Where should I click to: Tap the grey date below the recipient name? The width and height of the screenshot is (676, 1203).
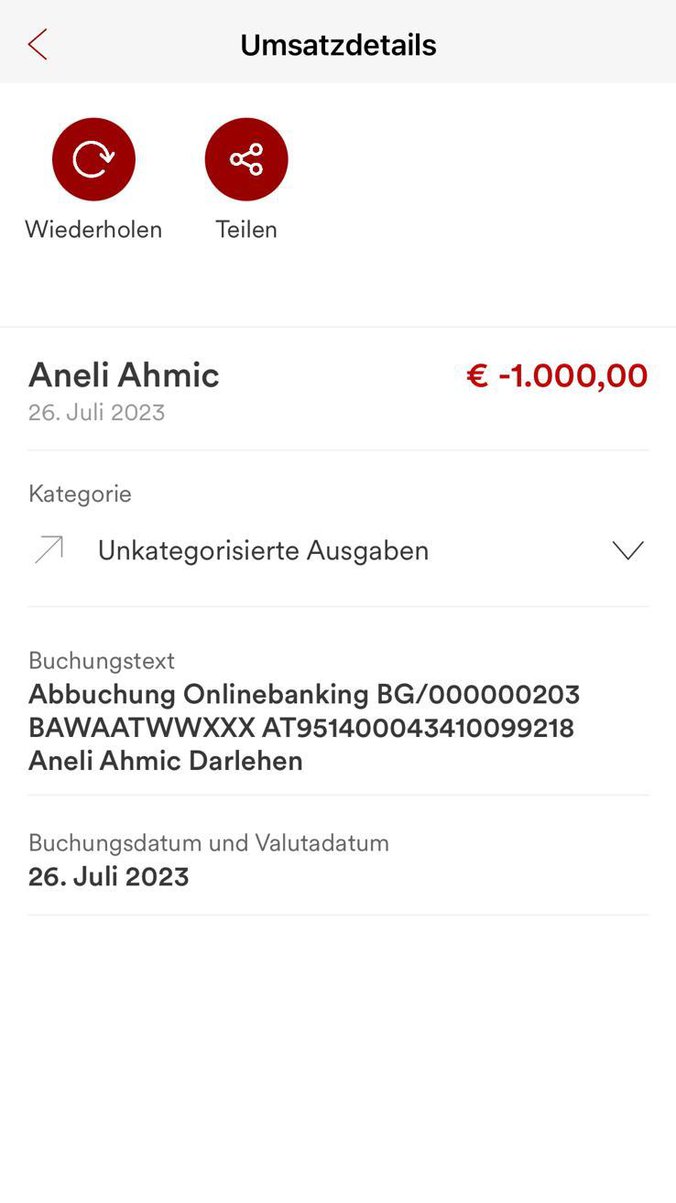[96, 412]
